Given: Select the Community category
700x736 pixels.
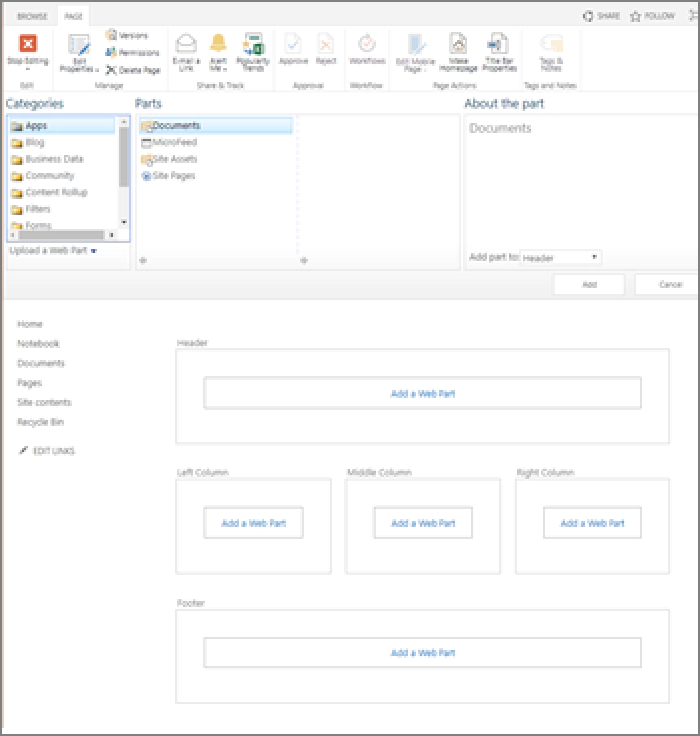Looking at the screenshot, I should pyautogui.click(x=43, y=176).
